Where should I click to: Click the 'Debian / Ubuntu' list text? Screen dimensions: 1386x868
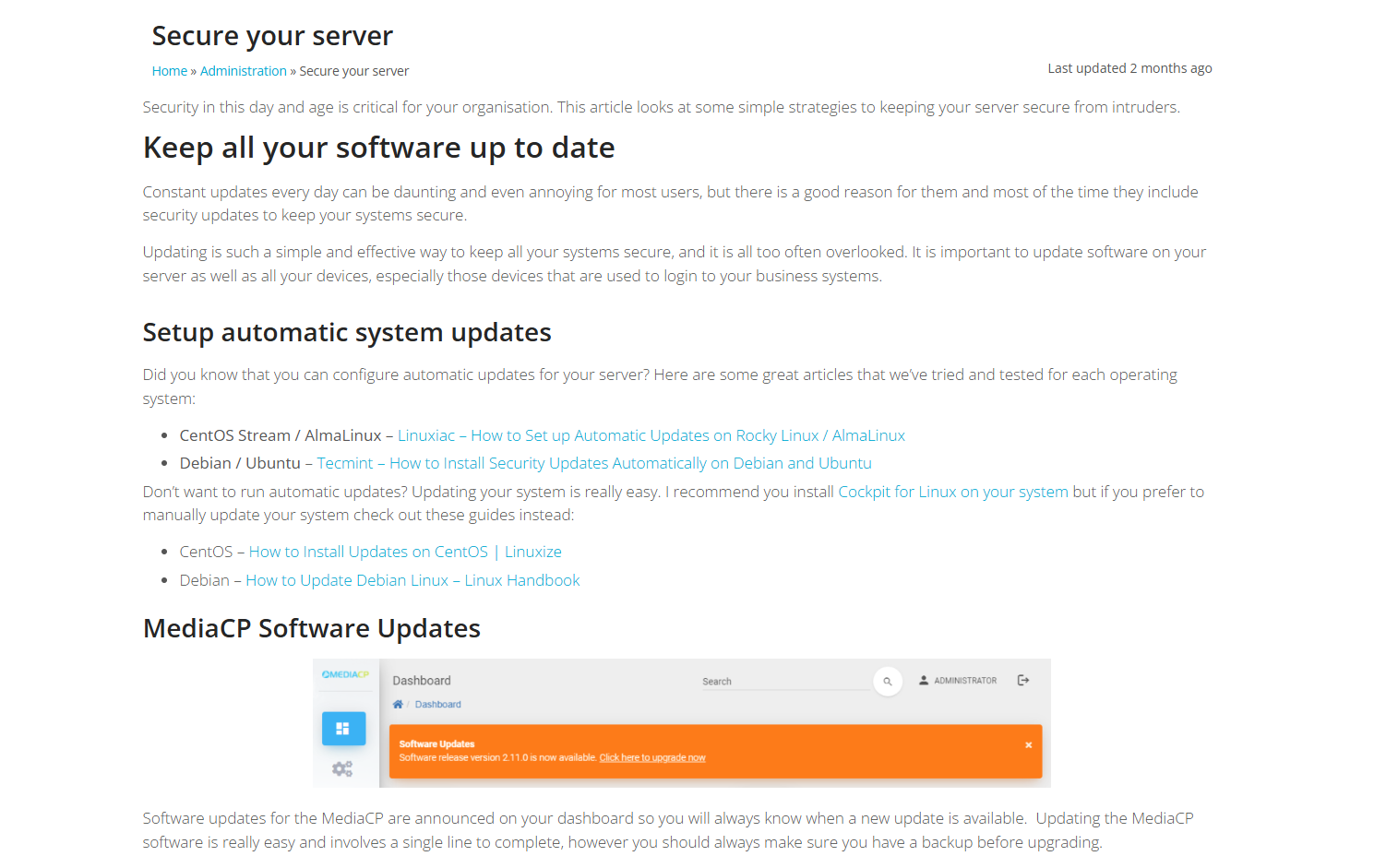[240, 463]
